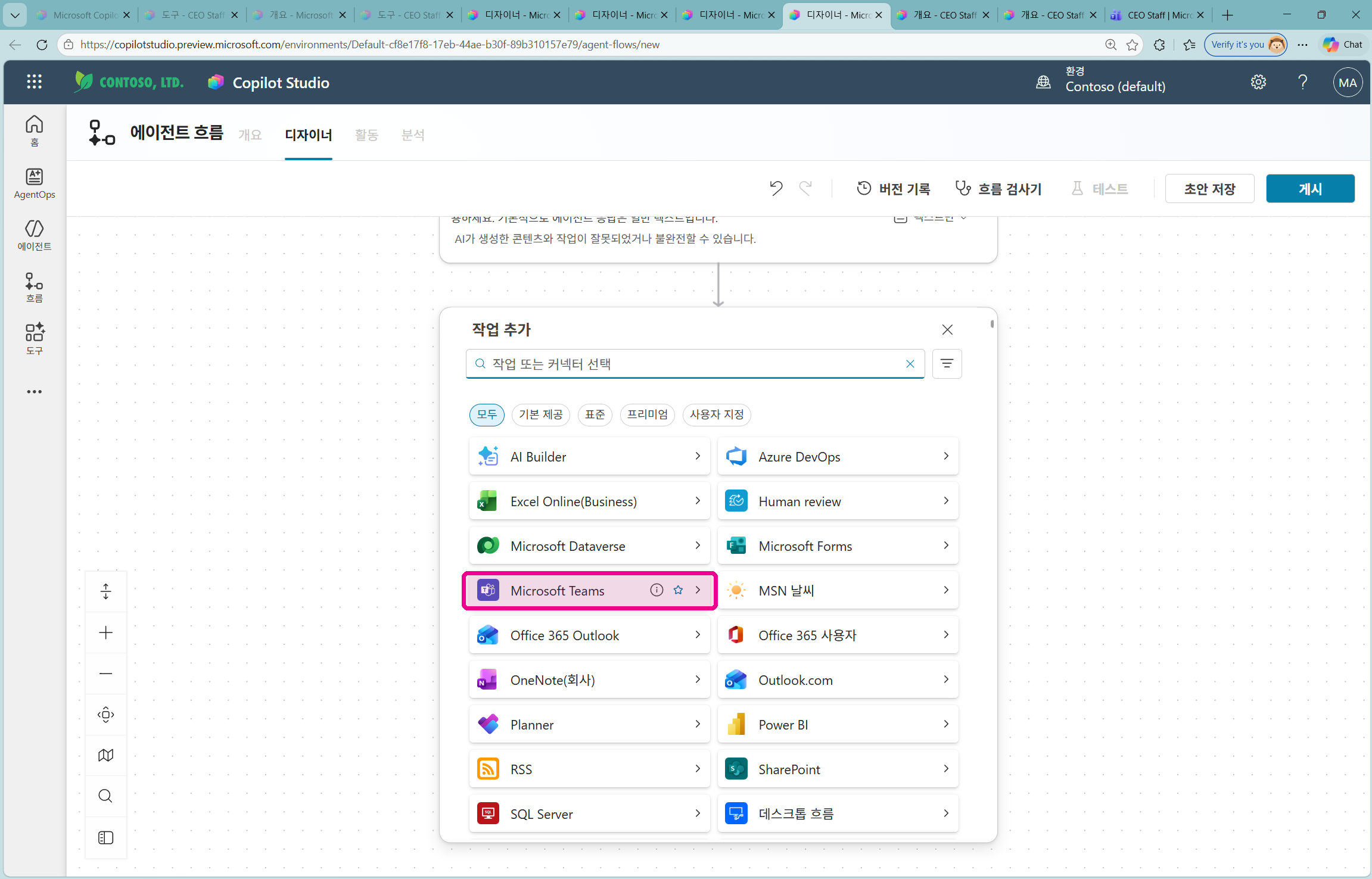Favorite the Microsoft Teams connector star
The image size is (1372, 879).
pos(678,590)
